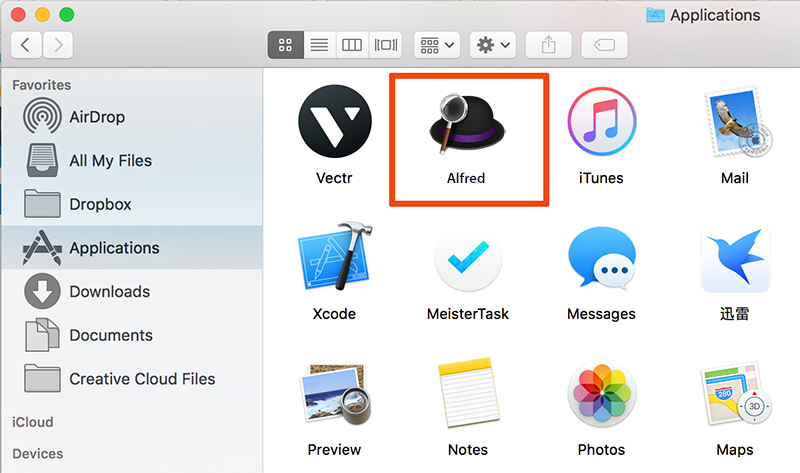This screenshot has height=473, width=800.
Task: Open Documents from the sidebar
Action: pyautogui.click(x=132, y=335)
